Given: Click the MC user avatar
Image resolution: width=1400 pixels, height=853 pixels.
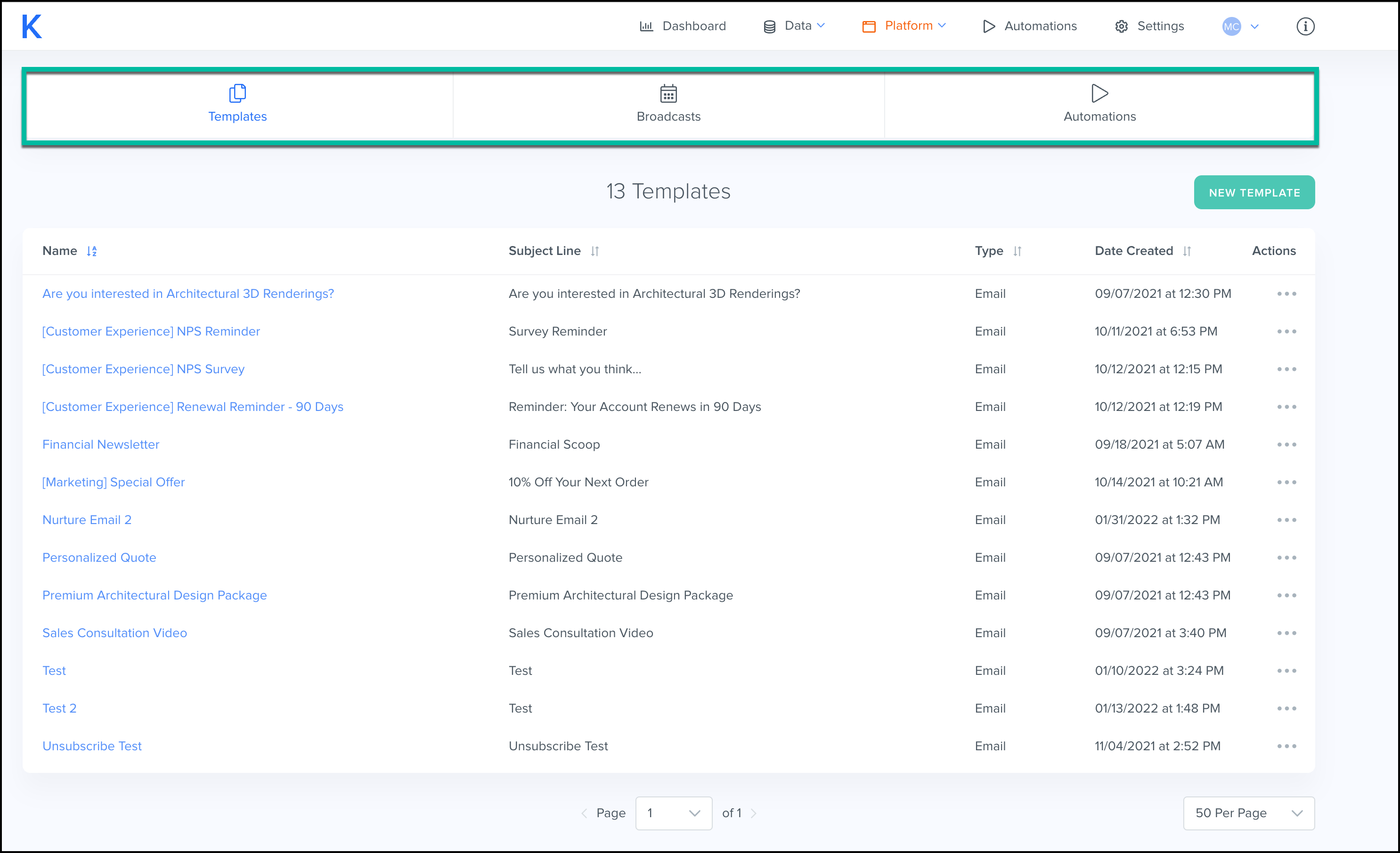Looking at the screenshot, I should tap(1231, 26).
